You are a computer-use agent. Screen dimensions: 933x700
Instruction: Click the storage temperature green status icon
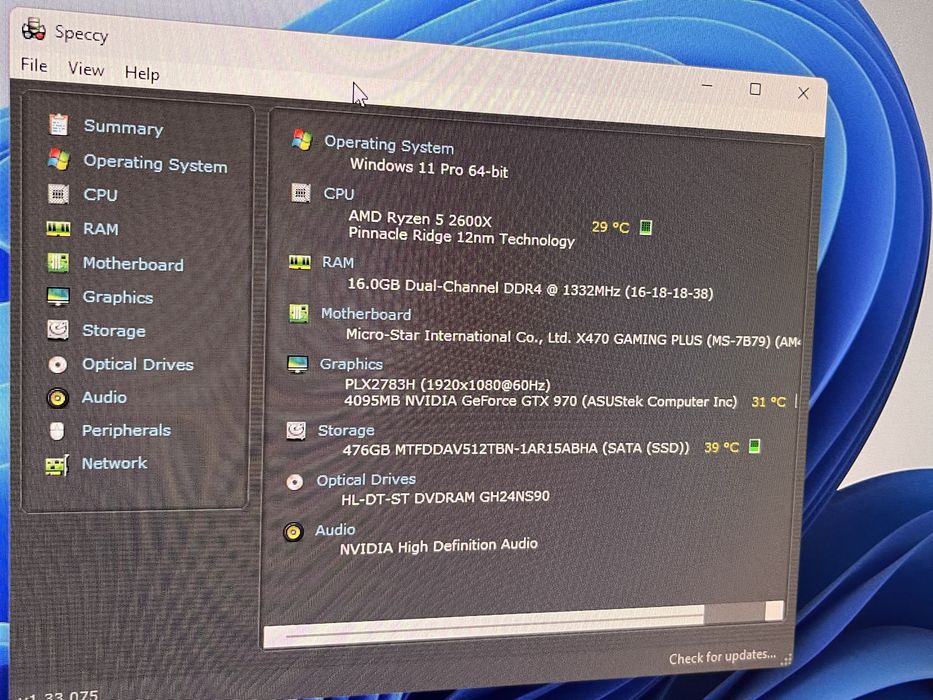754,446
